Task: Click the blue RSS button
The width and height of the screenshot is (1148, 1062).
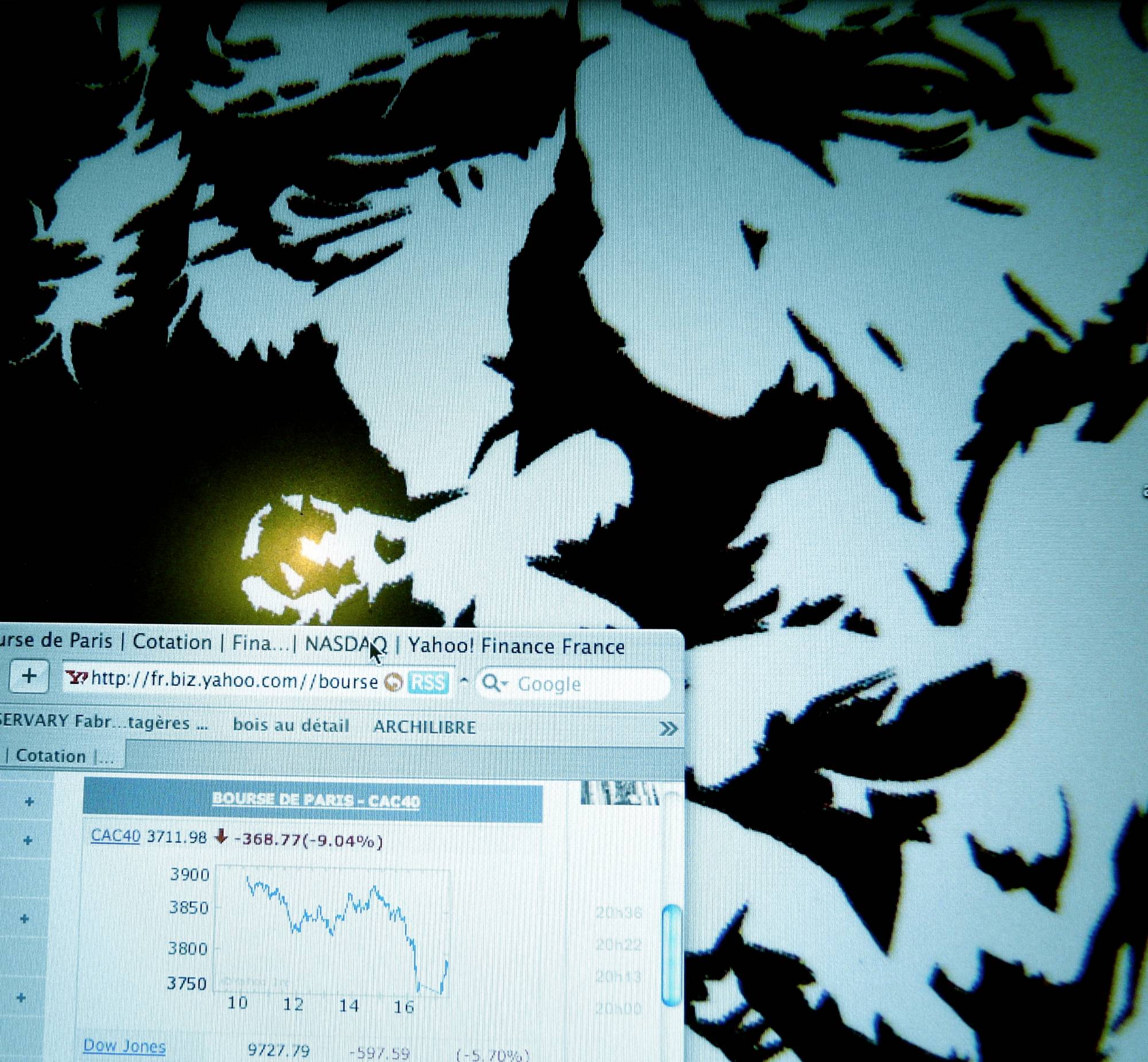Action: click(428, 683)
